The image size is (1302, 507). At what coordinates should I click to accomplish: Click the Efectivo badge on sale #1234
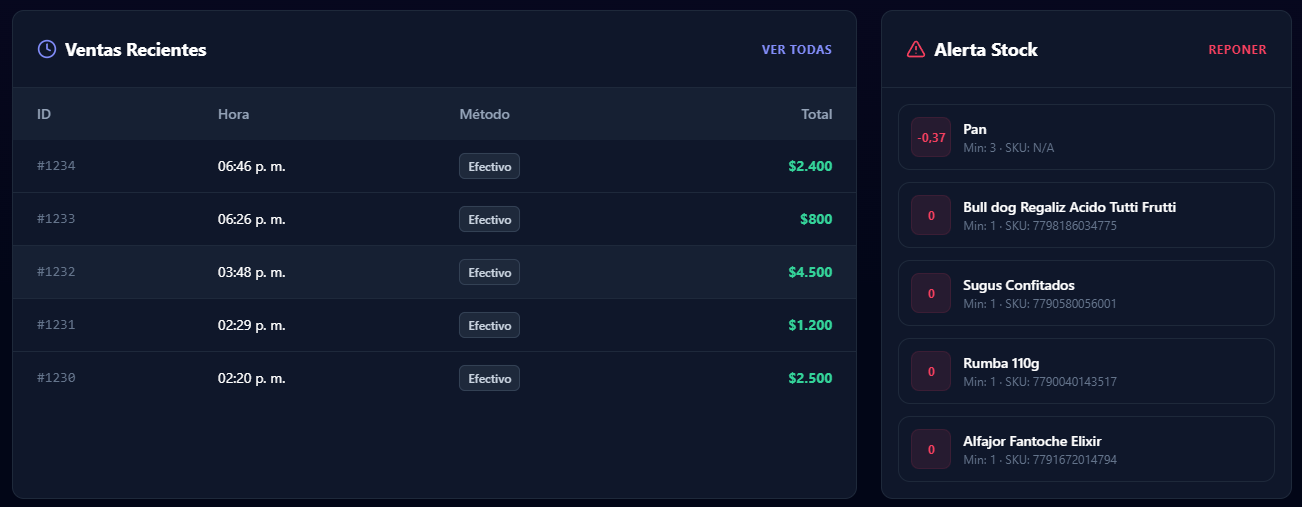point(489,166)
